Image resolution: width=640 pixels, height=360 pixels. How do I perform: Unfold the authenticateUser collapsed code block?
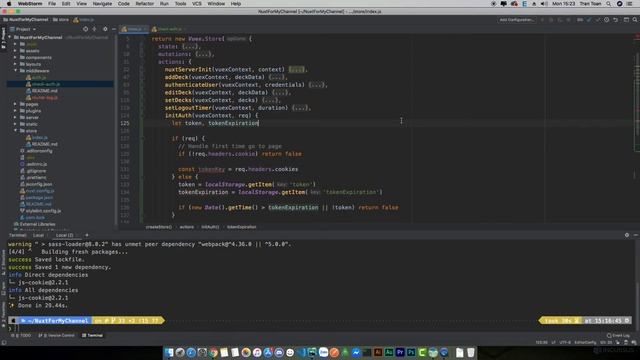pyautogui.click(x=316, y=85)
